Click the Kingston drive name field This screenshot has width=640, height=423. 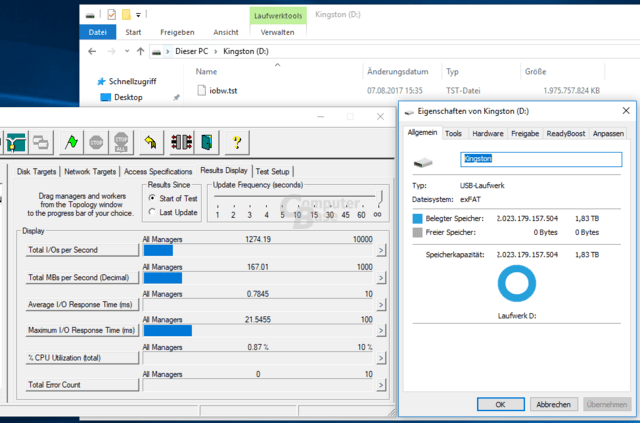(541, 159)
